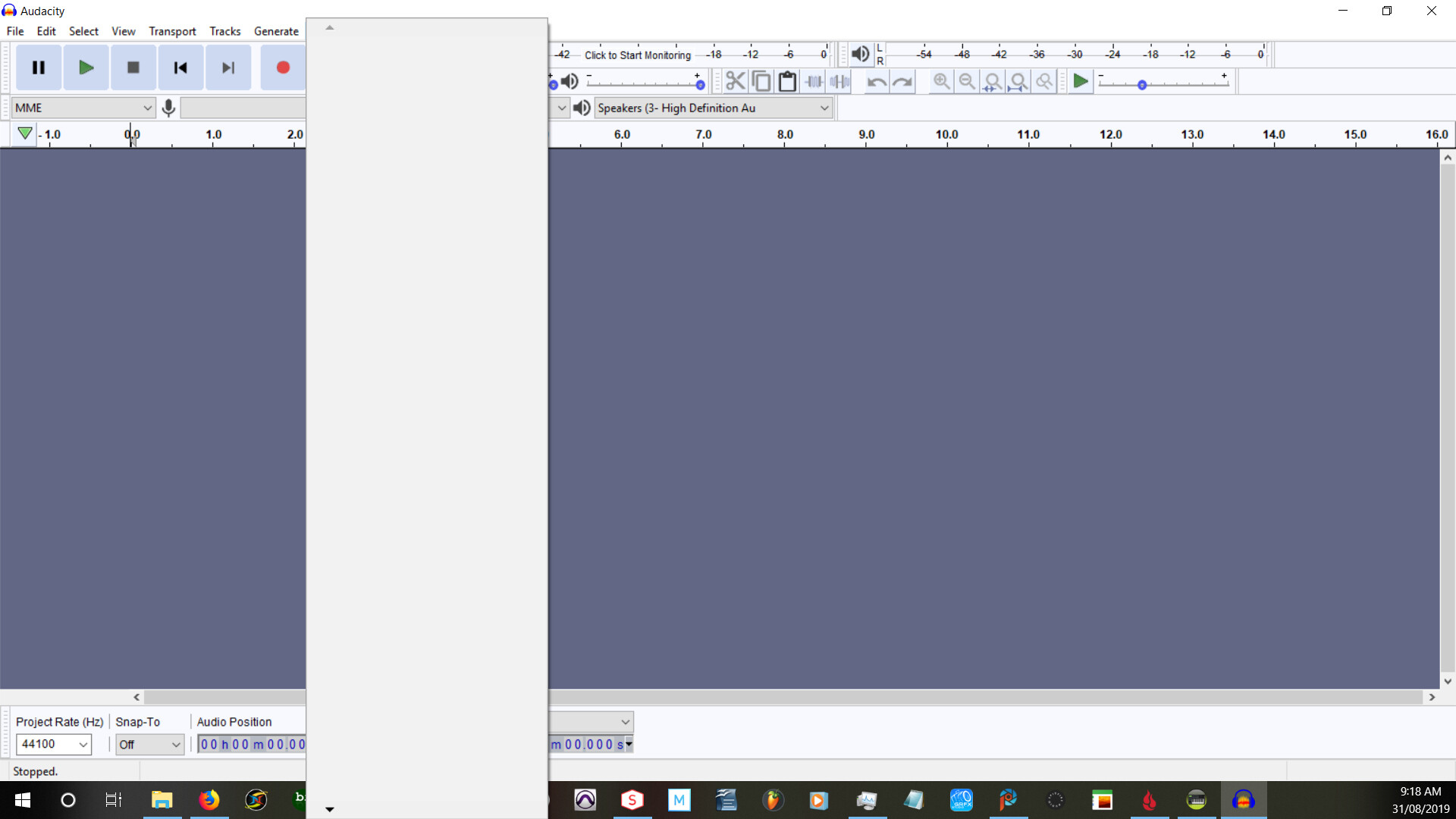Screen dimensions: 1456x819
Task: Open the MME audio host dropdown
Action: pyautogui.click(x=83, y=108)
